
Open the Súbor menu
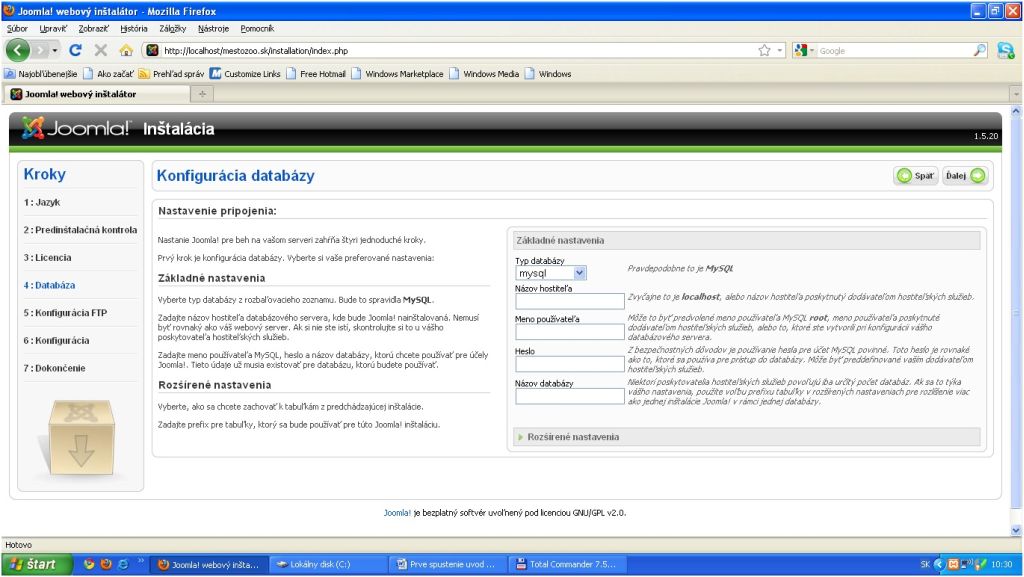click(17, 29)
